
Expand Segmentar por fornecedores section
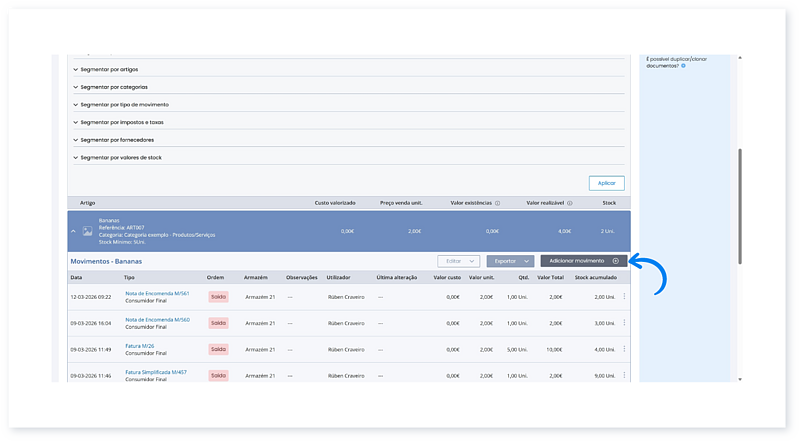117,139
